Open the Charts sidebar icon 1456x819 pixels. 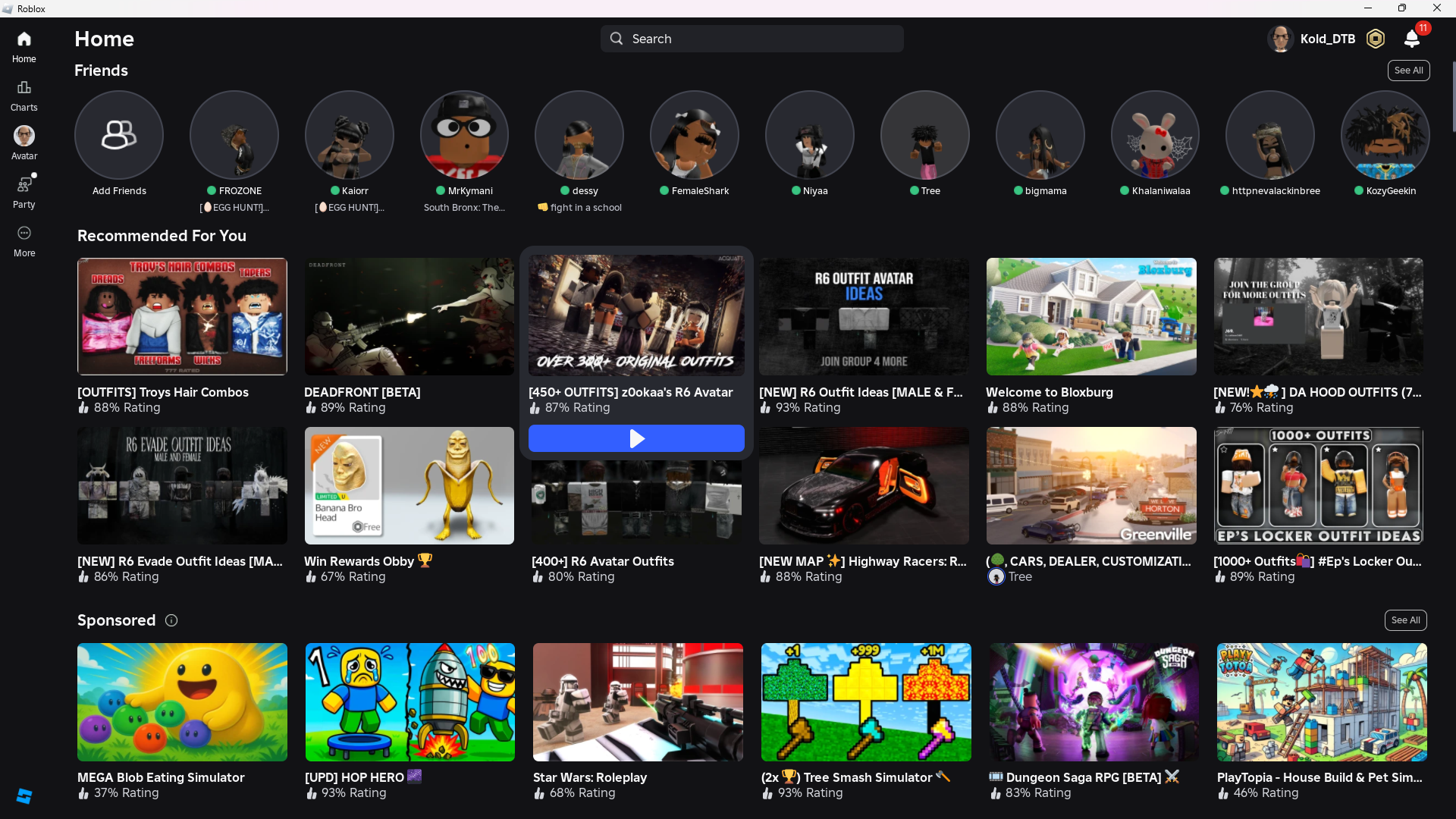pyautogui.click(x=24, y=87)
